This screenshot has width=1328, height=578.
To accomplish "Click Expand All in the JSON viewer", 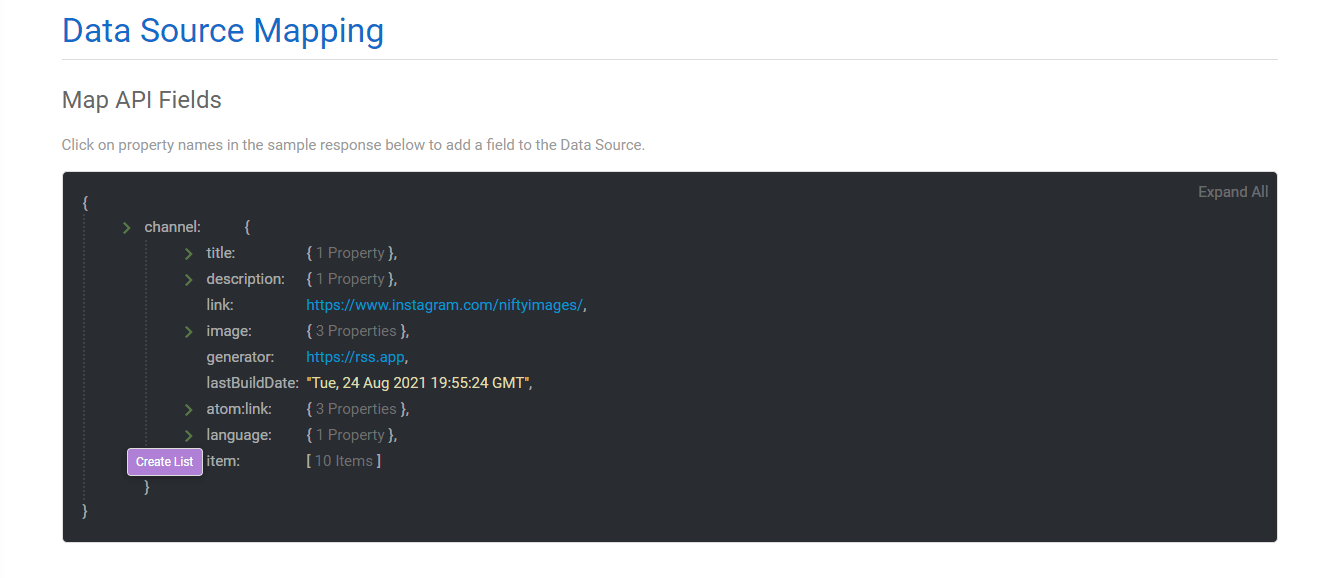I will [x=1233, y=192].
